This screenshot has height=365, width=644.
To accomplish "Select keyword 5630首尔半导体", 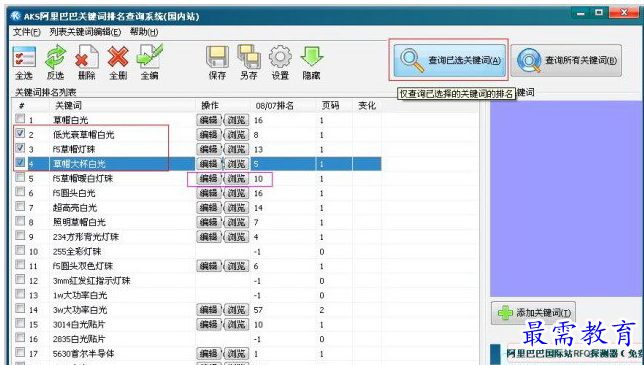I will (83, 354).
